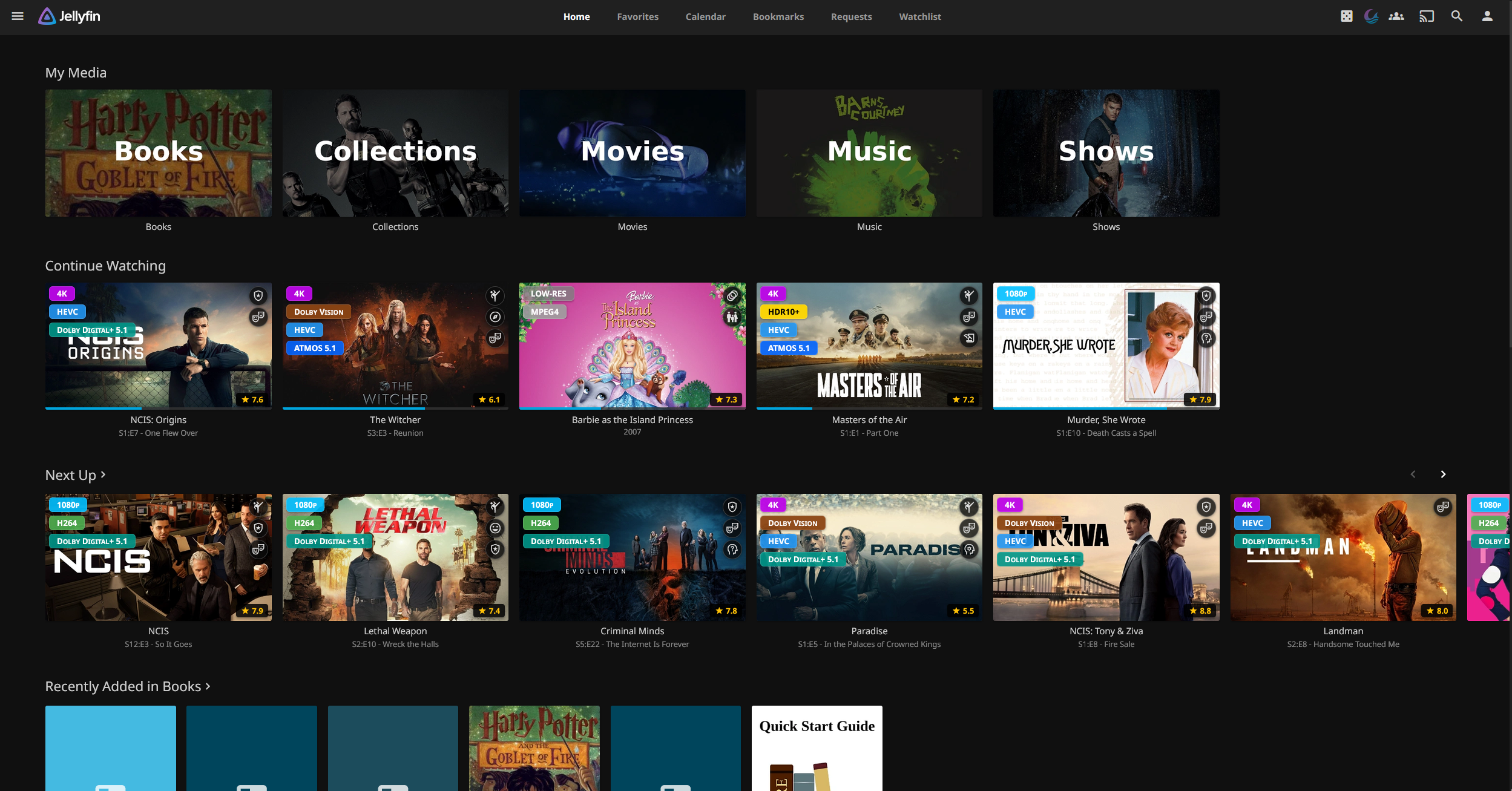Viewport: 1512px width, 791px height.
Task: Click the shield badge on NCIS: Origins card
Action: click(x=258, y=295)
